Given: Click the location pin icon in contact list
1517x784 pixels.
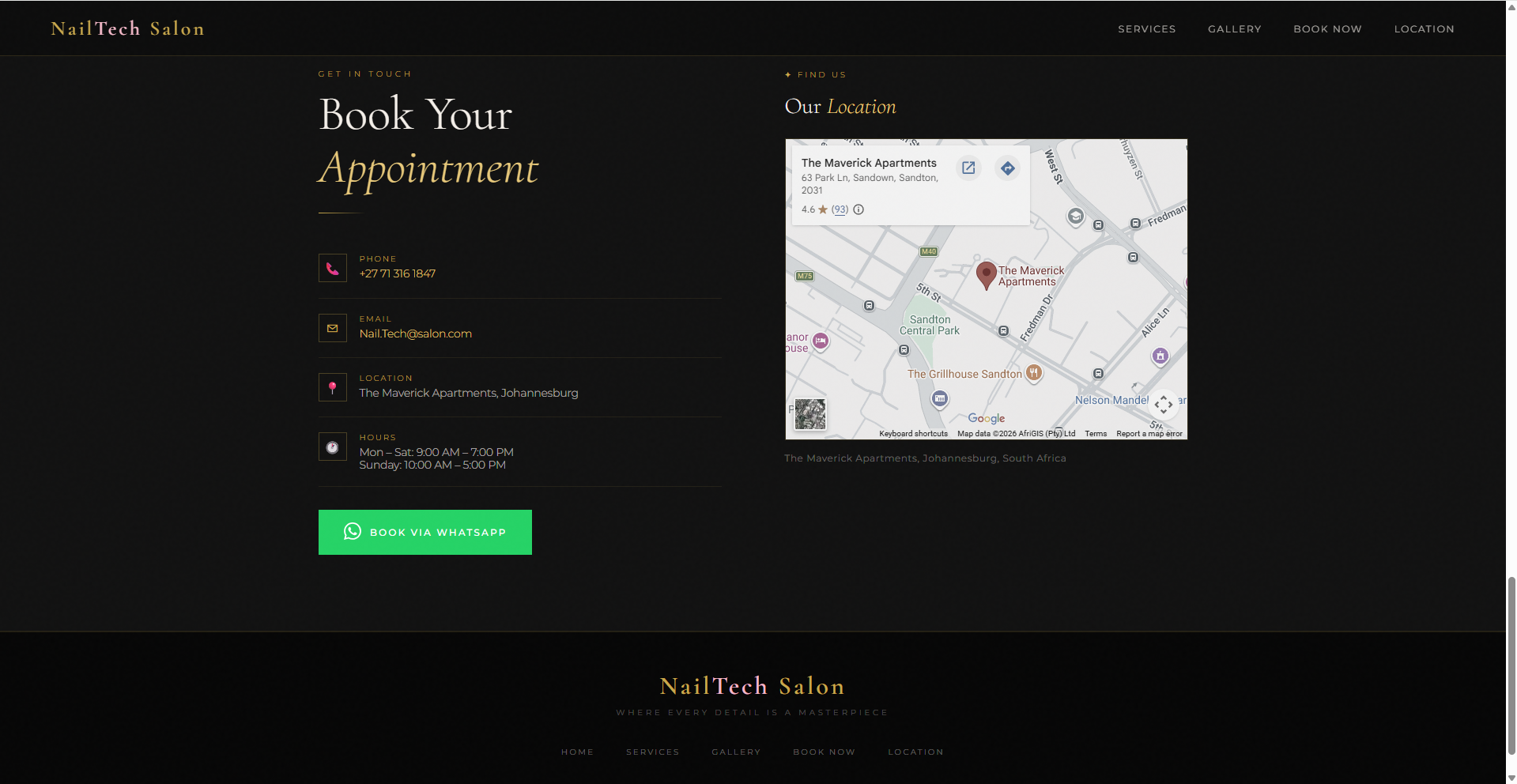Looking at the screenshot, I should click(333, 387).
